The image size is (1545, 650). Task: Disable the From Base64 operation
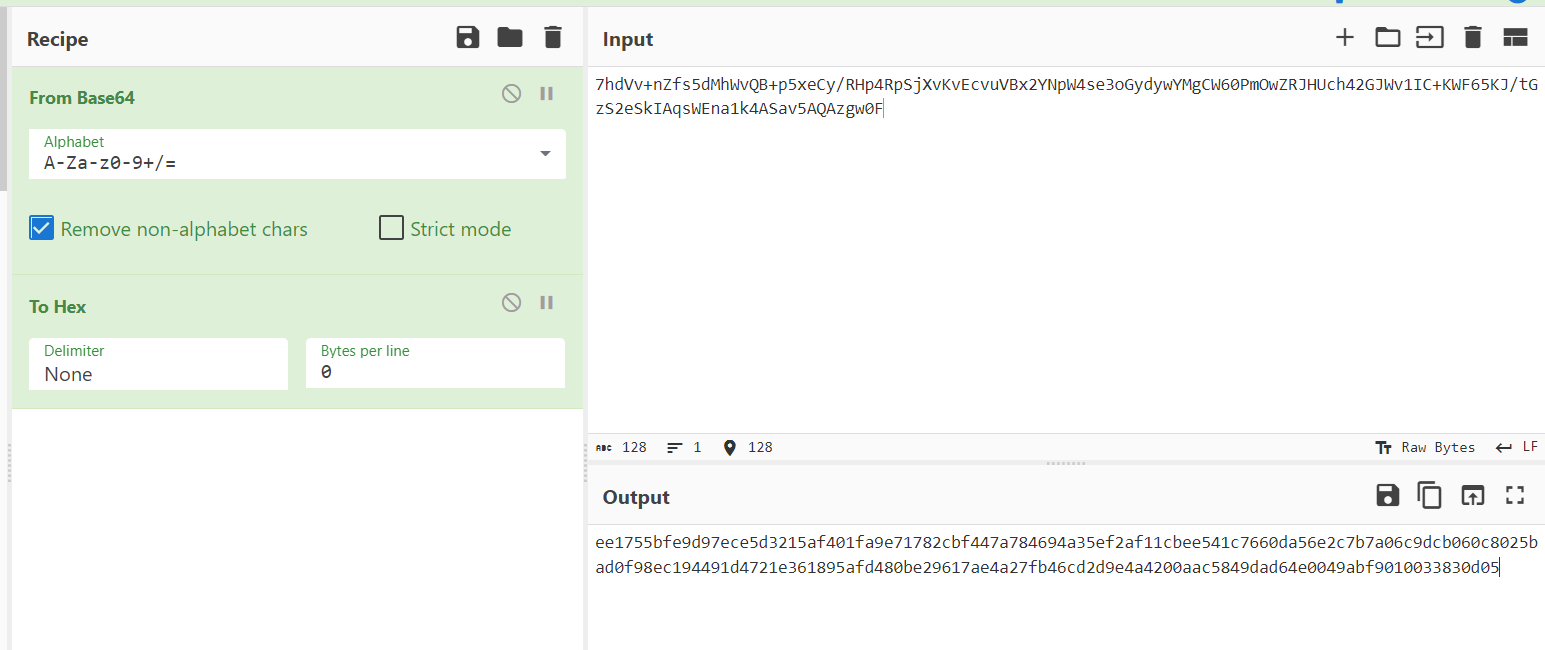(x=511, y=93)
